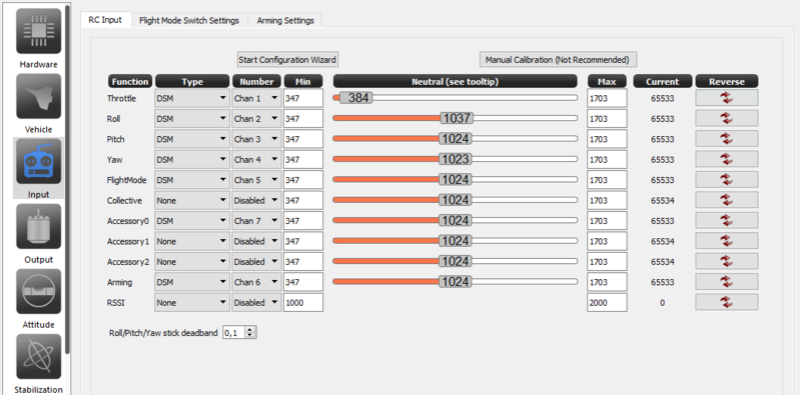This screenshot has width=800, height=395.
Task: Open Roll Type dropdown
Action: pyautogui.click(x=192, y=118)
